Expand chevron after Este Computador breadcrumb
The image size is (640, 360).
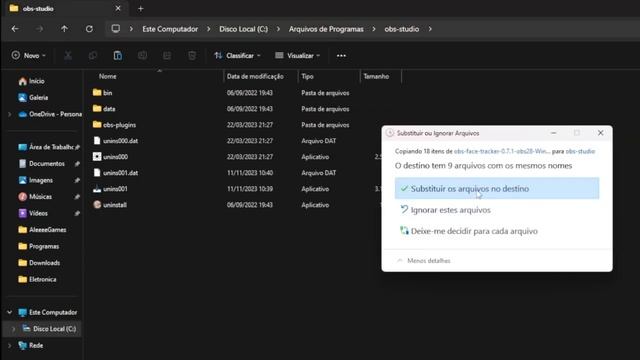tap(209, 29)
